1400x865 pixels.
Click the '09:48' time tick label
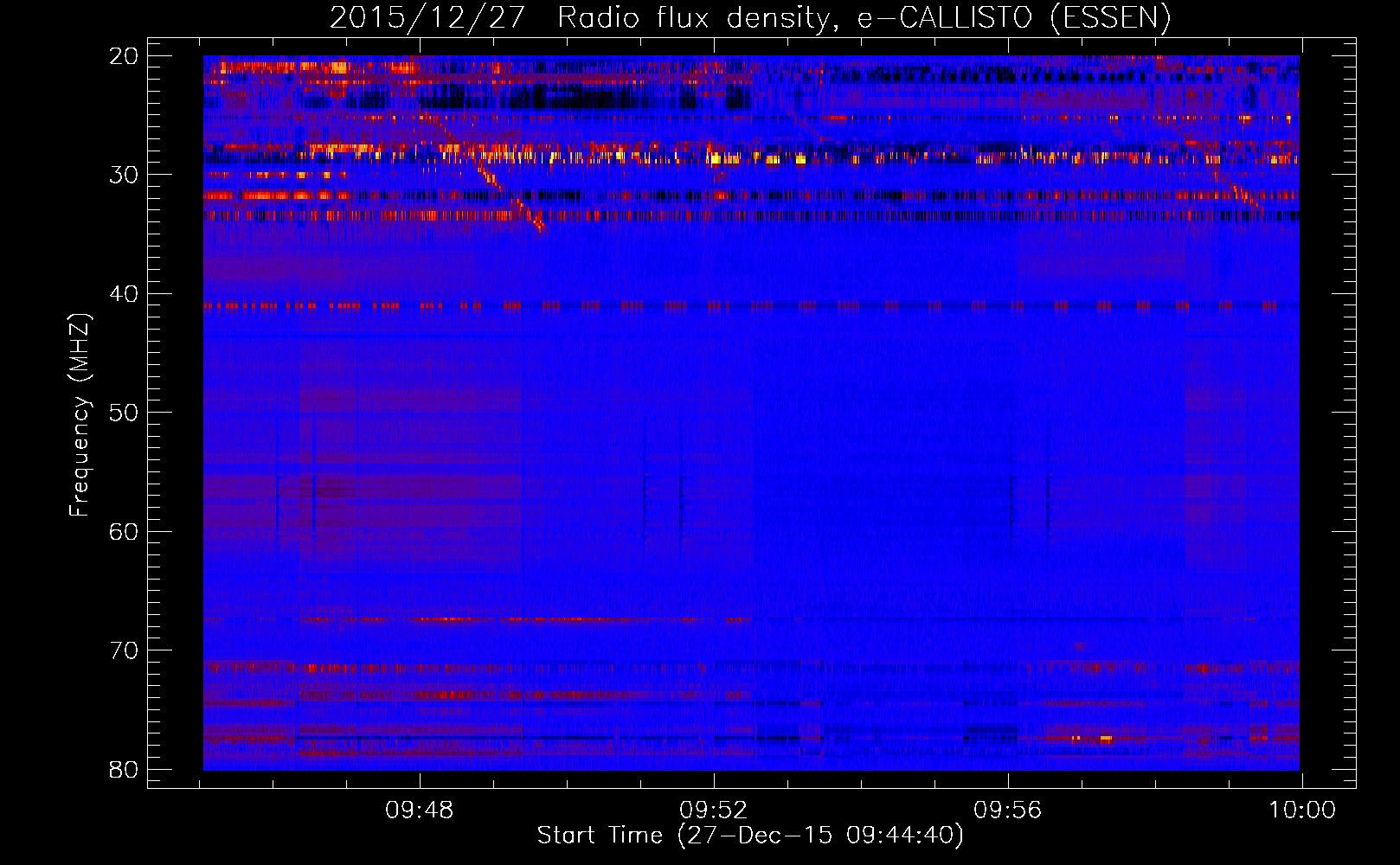[420, 811]
